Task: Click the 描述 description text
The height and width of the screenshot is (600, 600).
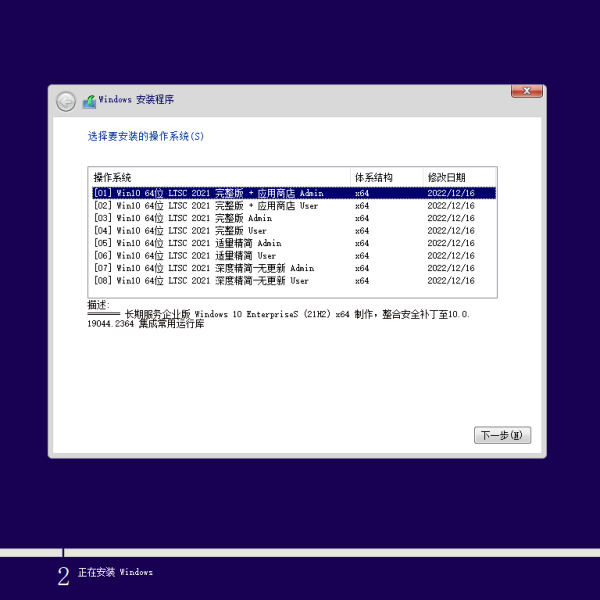Action: pyautogui.click(x=278, y=315)
